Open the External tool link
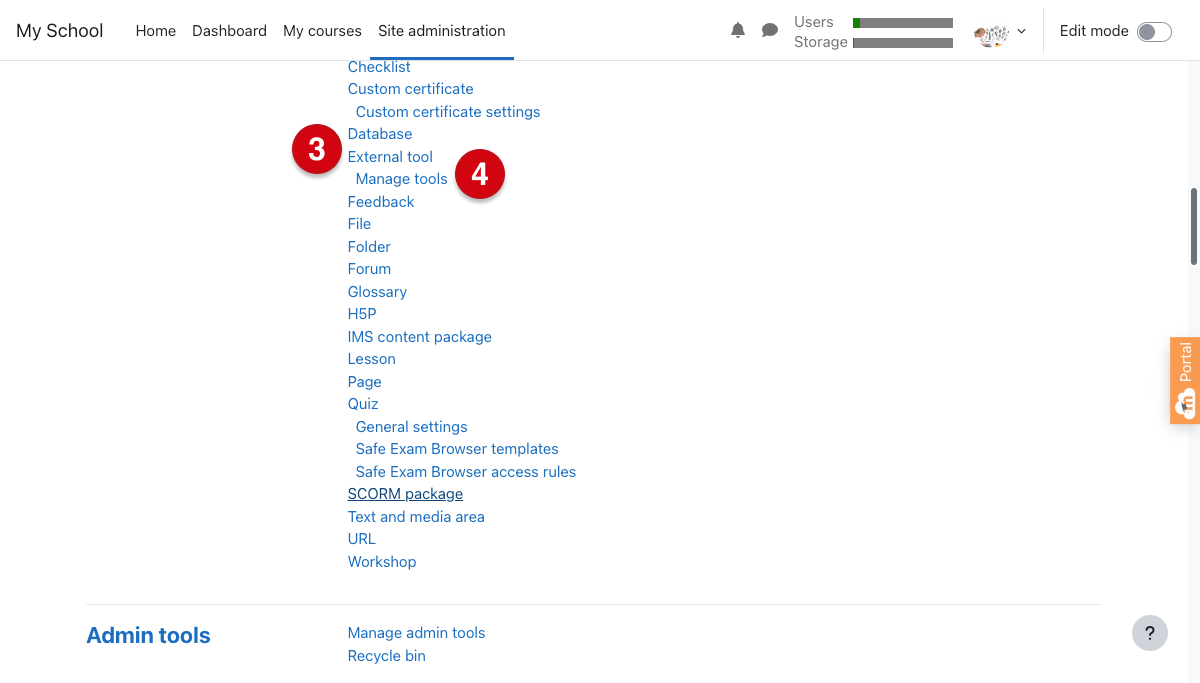1200x683 pixels. 390,157
